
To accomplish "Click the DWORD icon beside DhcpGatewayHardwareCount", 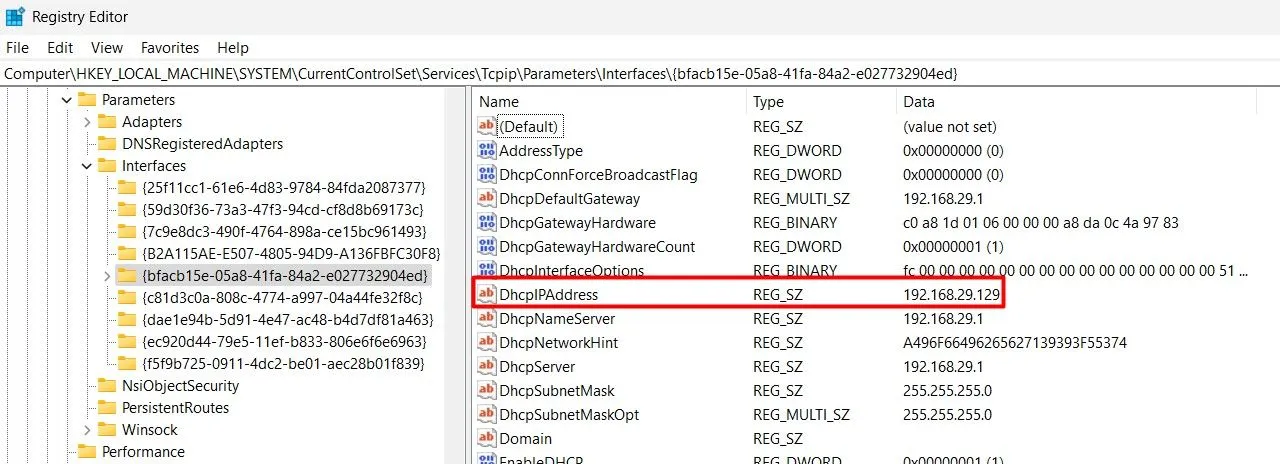I will 487,246.
